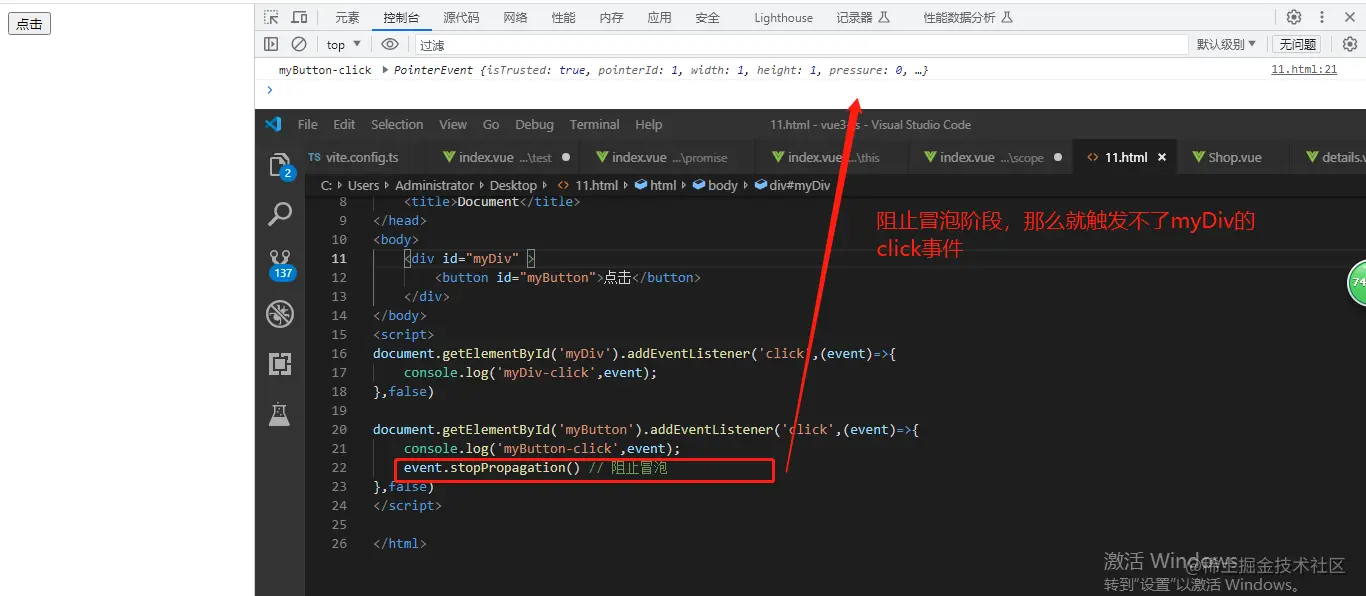
Task: Open DevTools settings gear icon
Action: pyautogui.click(x=1294, y=17)
